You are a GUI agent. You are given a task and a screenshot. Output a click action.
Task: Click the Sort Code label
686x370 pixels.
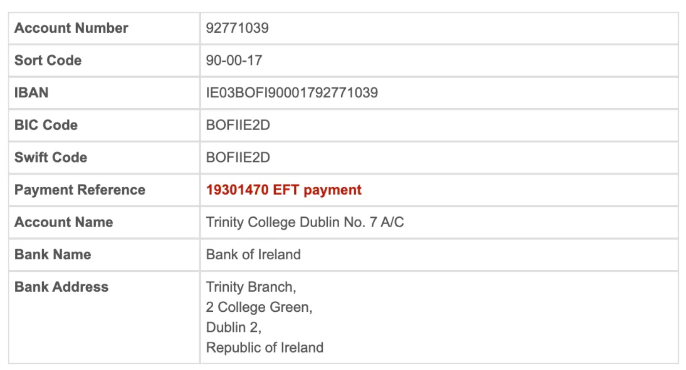click(48, 60)
